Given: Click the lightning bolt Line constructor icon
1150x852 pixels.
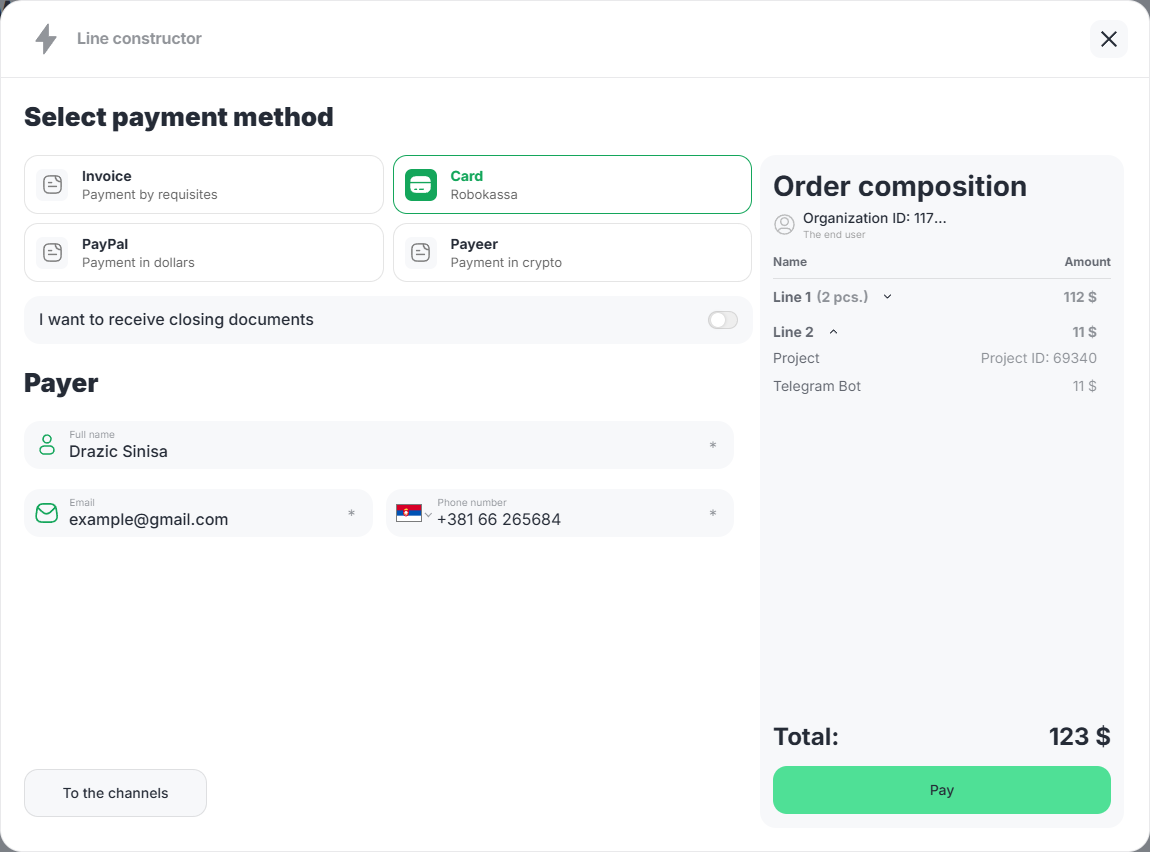Looking at the screenshot, I should pyautogui.click(x=46, y=39).
